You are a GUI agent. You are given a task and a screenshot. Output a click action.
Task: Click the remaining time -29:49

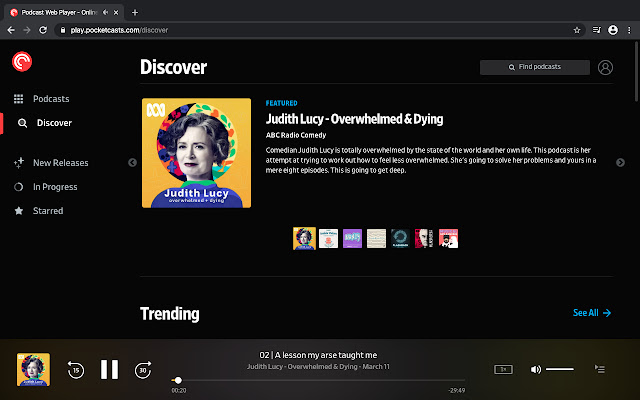[456, 391]
